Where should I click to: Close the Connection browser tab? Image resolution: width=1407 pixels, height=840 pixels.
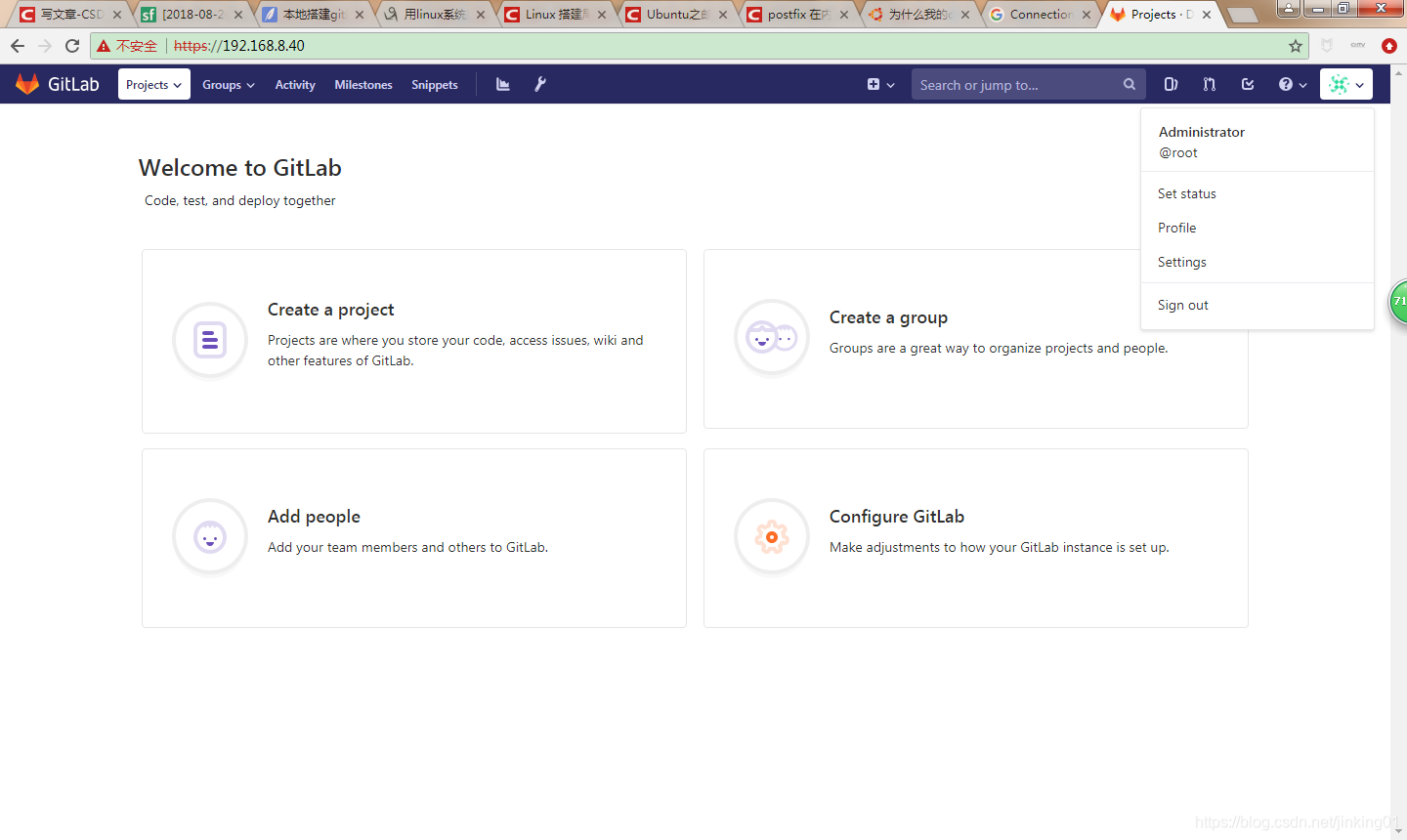point(1087,15)
